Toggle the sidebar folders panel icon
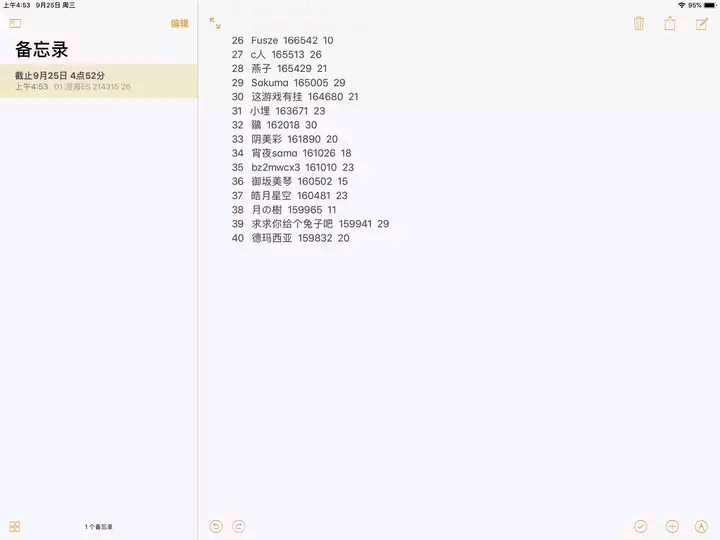Viewport: 720px width, 540px height. (15, 23)
